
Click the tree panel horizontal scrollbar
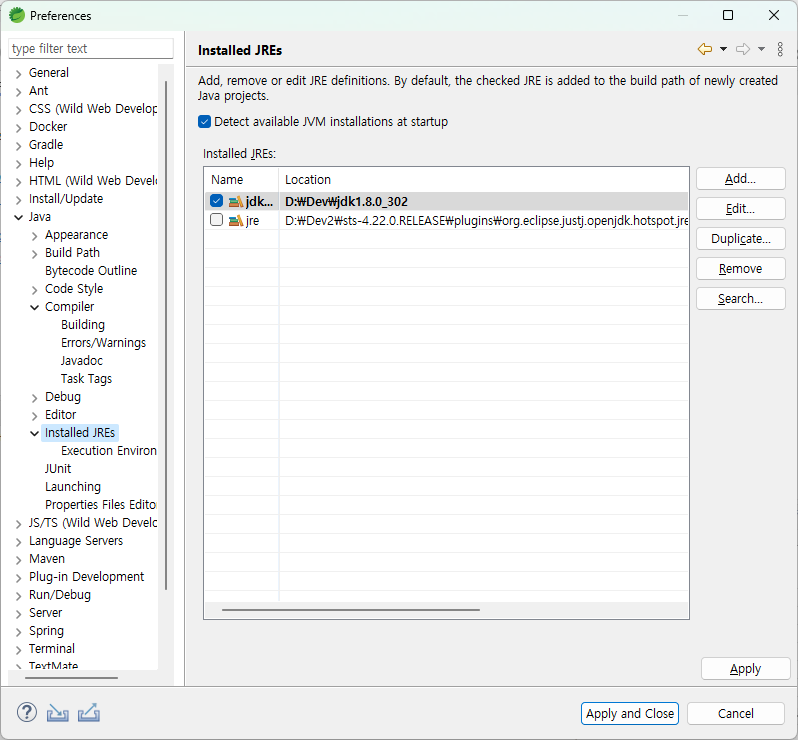[71, 678]
